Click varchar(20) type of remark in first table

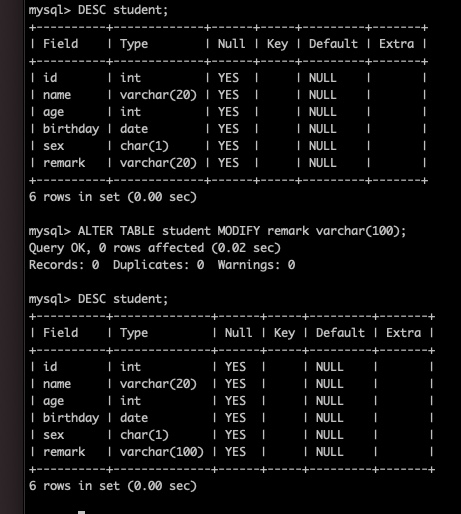pyautogui.click(x=158, y=163)
